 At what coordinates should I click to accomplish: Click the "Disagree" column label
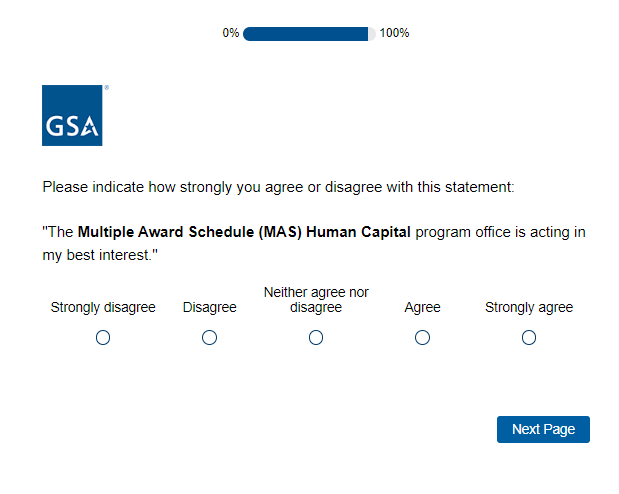[x=209, y=307]
